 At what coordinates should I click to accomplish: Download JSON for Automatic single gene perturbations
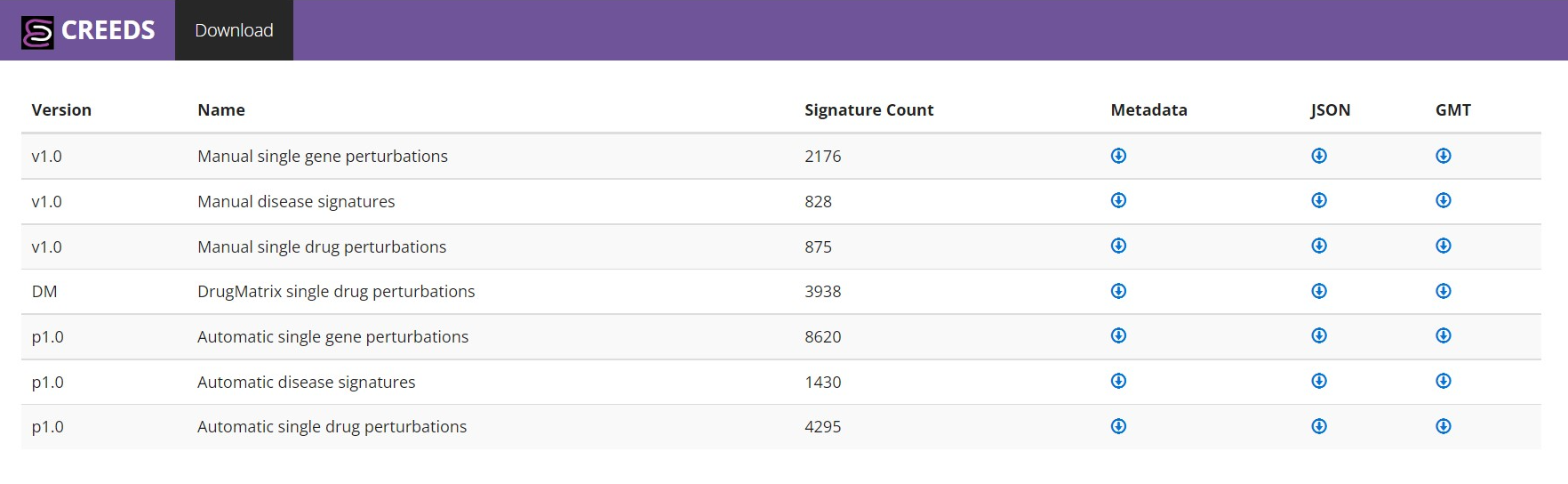pyautogui.click(x=1319, y=335)
